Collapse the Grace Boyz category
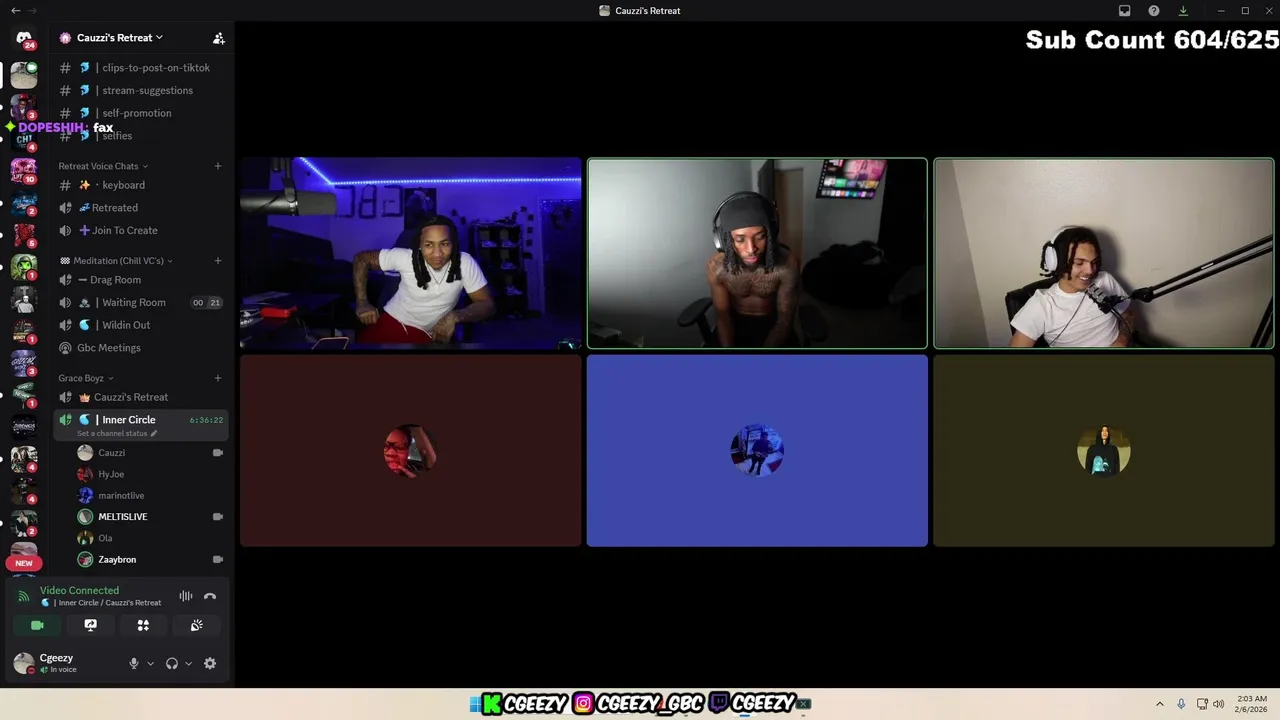1280x720 pixels. [x=86, y=378]
